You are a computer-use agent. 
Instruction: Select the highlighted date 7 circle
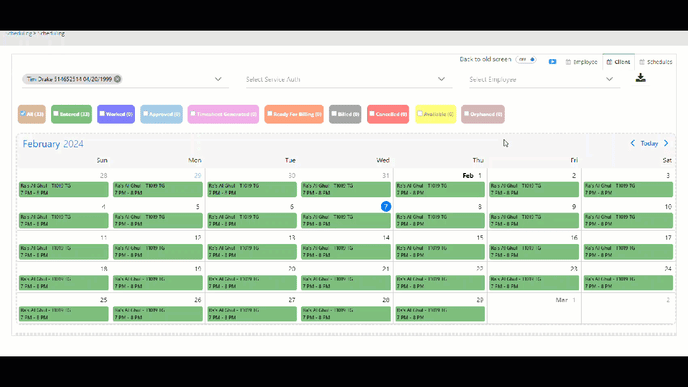pos(386,206)
